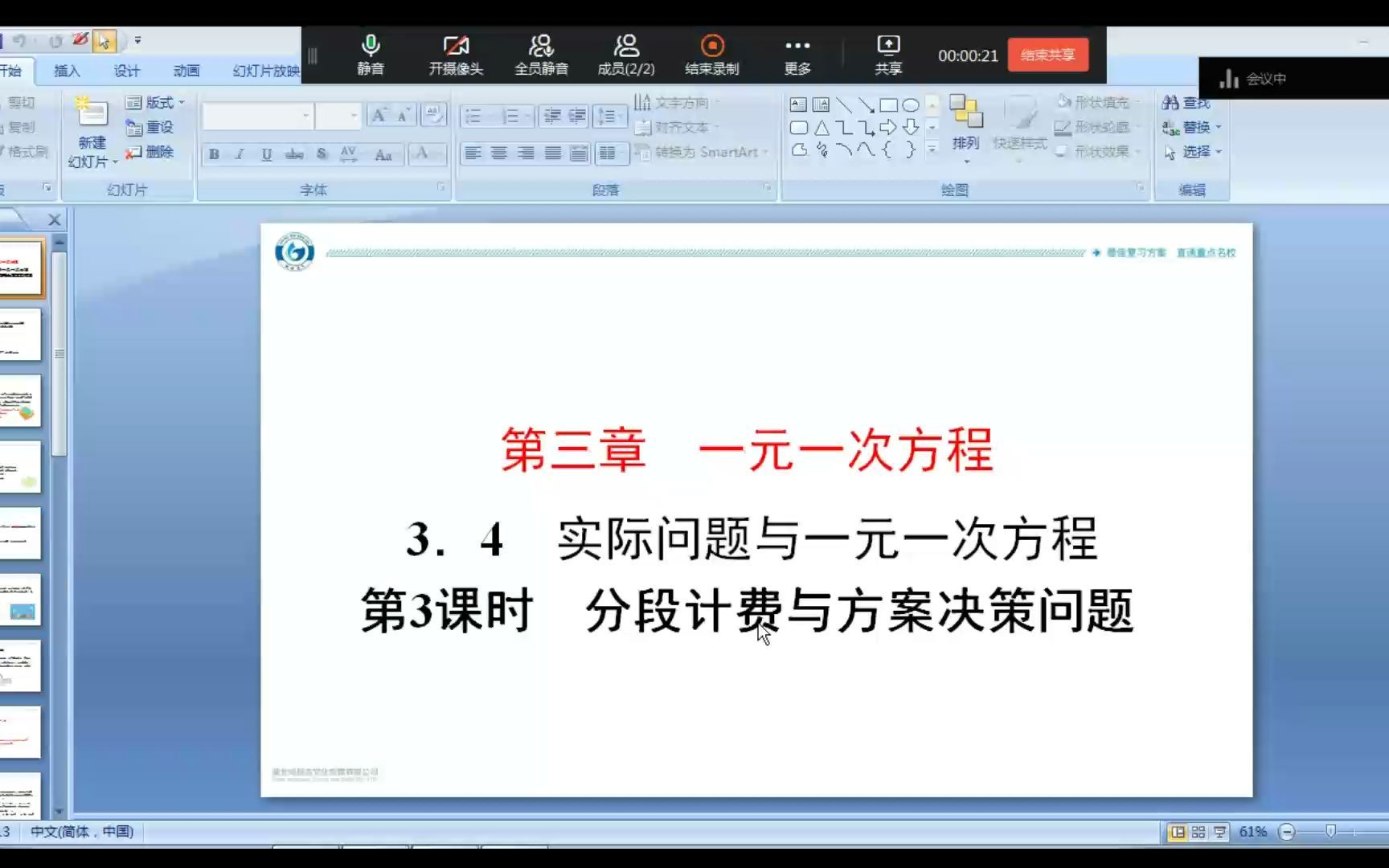Switch to Normal view in status bar
The height and width of the screenshot is (868, 1389).
(x=1178, y=832)
